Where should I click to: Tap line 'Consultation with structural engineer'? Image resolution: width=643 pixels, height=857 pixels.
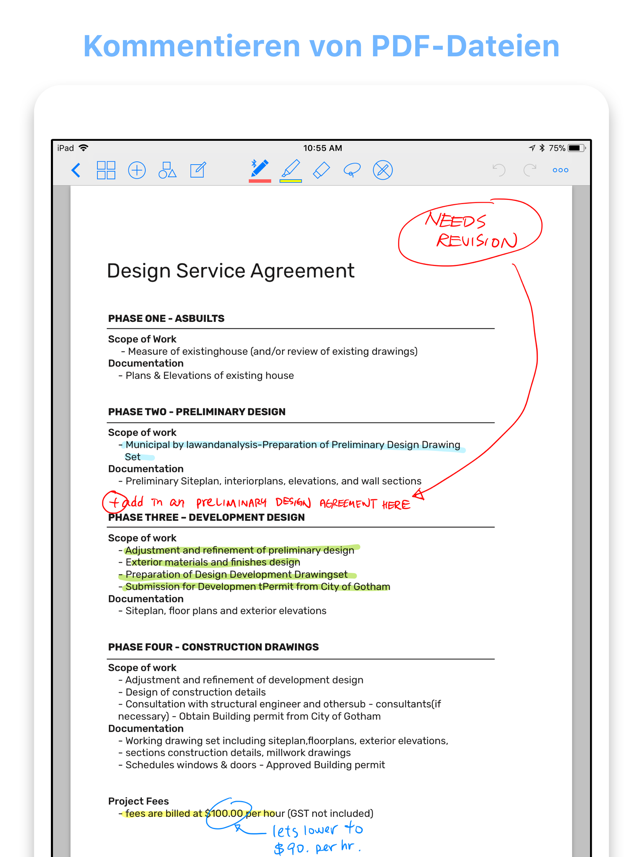279,705
